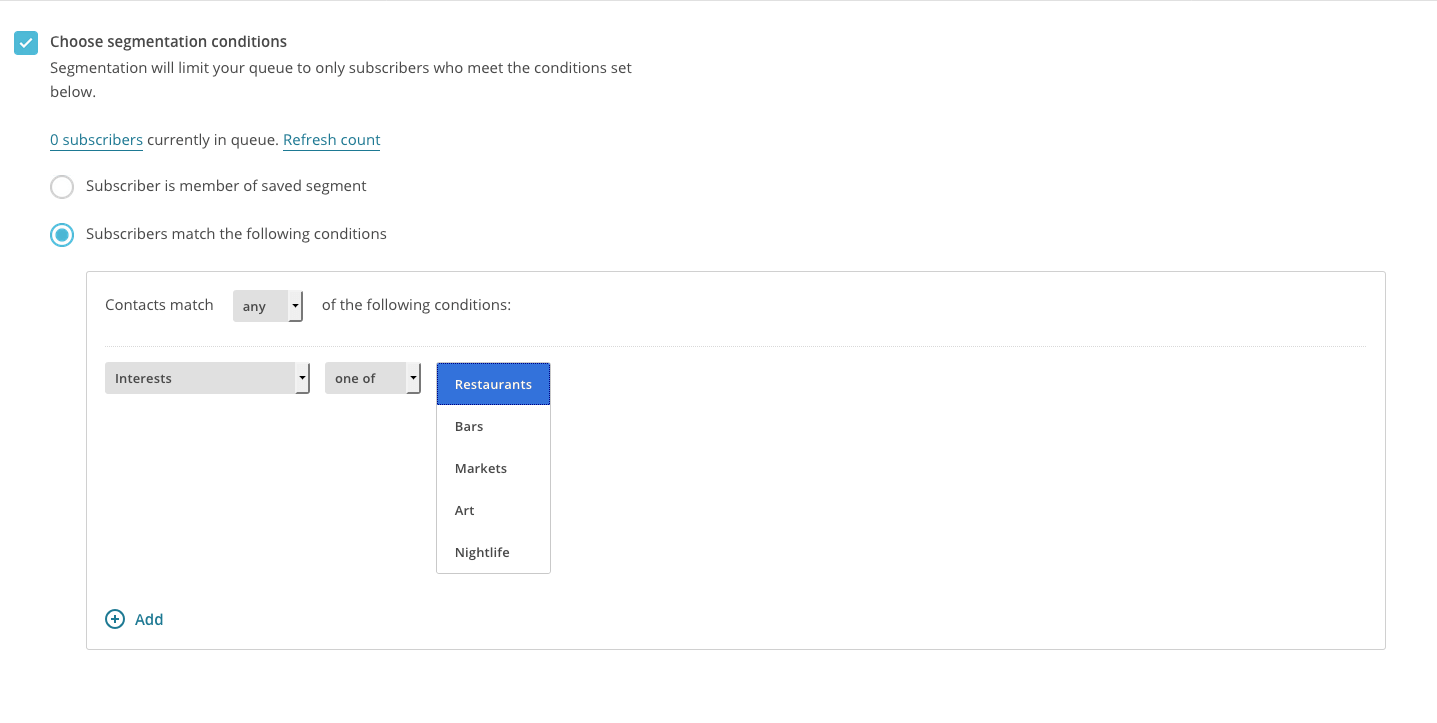Click Refresh count to update subscribers
This screenshot has height=723, width=1437.
[x=331, y=139]
